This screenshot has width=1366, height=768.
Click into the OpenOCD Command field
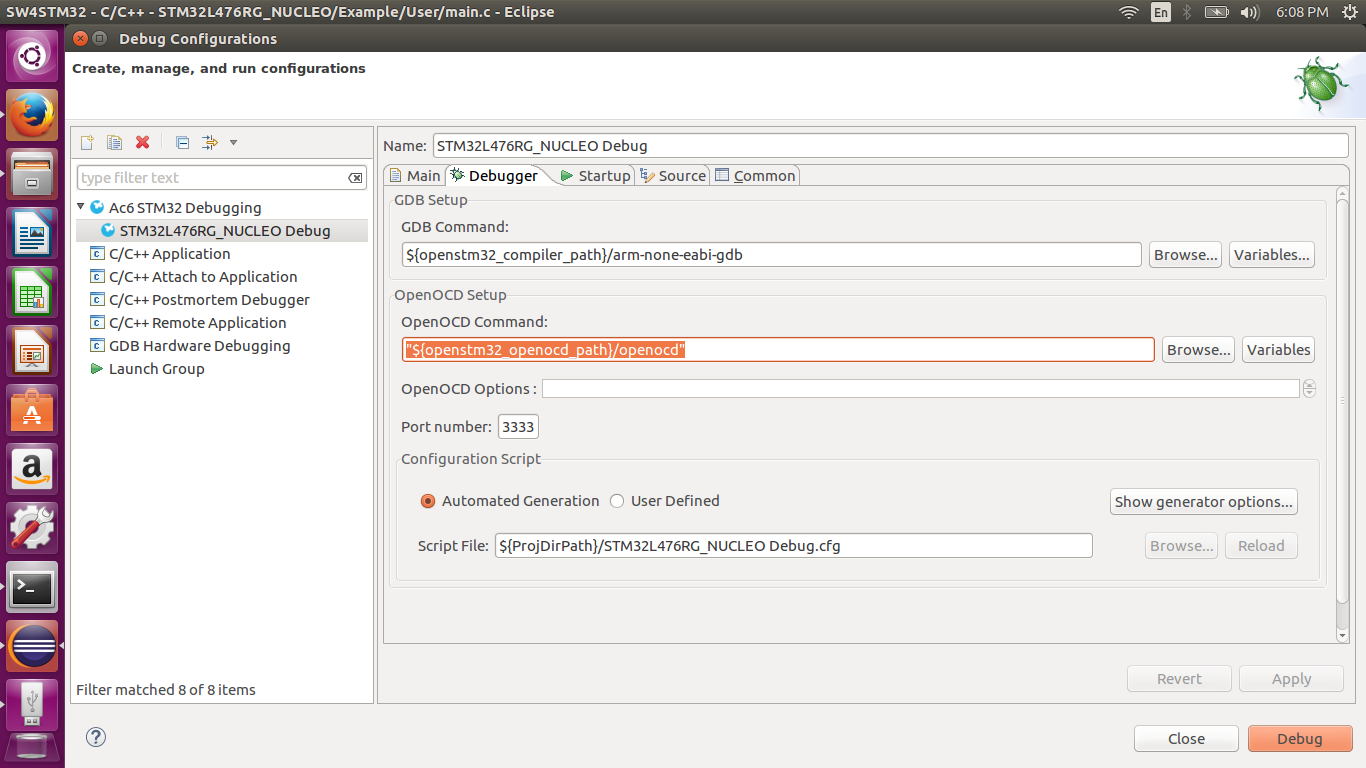click(x=778, y=350)
